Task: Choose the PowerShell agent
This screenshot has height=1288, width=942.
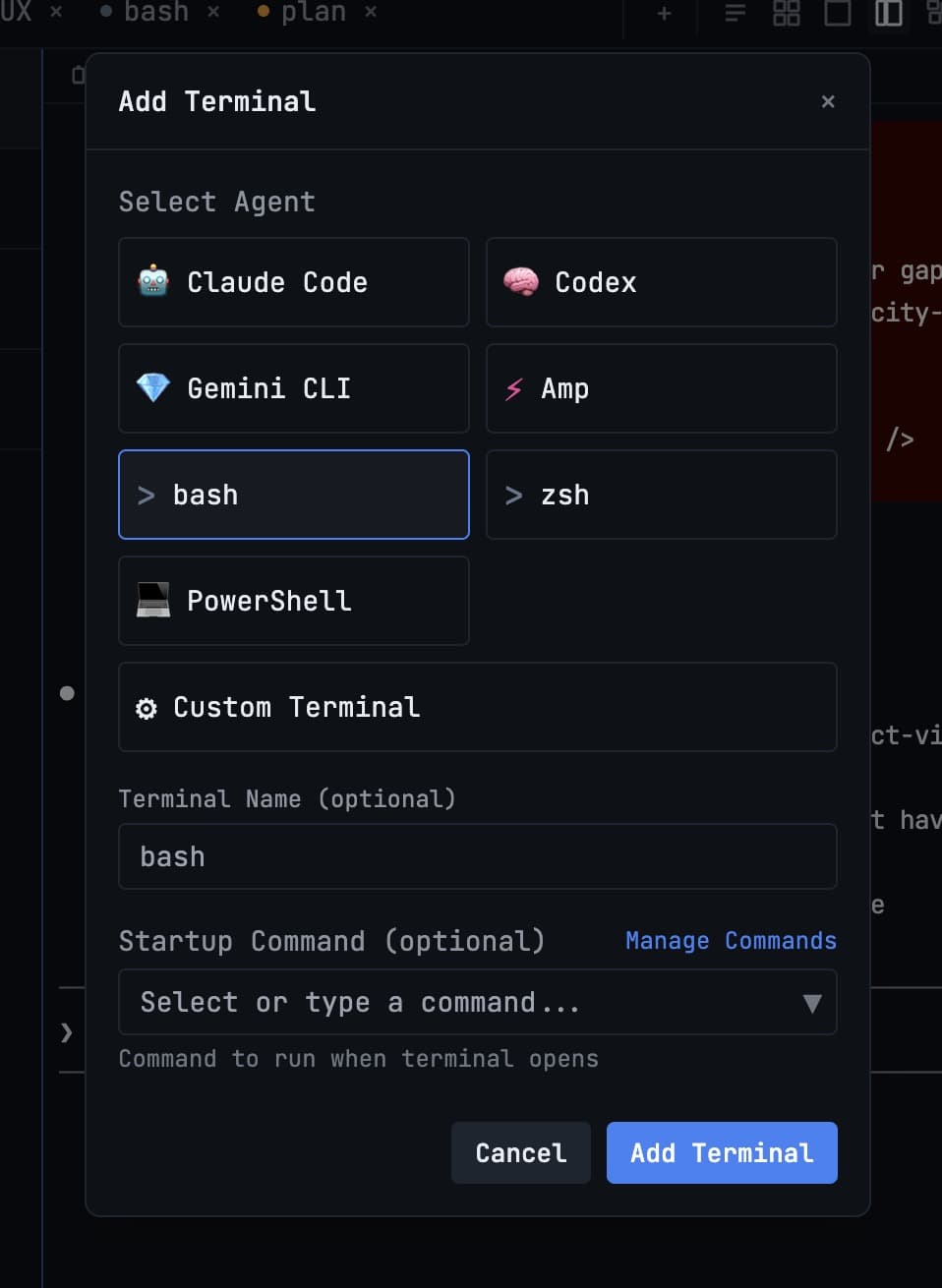Action: click(293, 601)
